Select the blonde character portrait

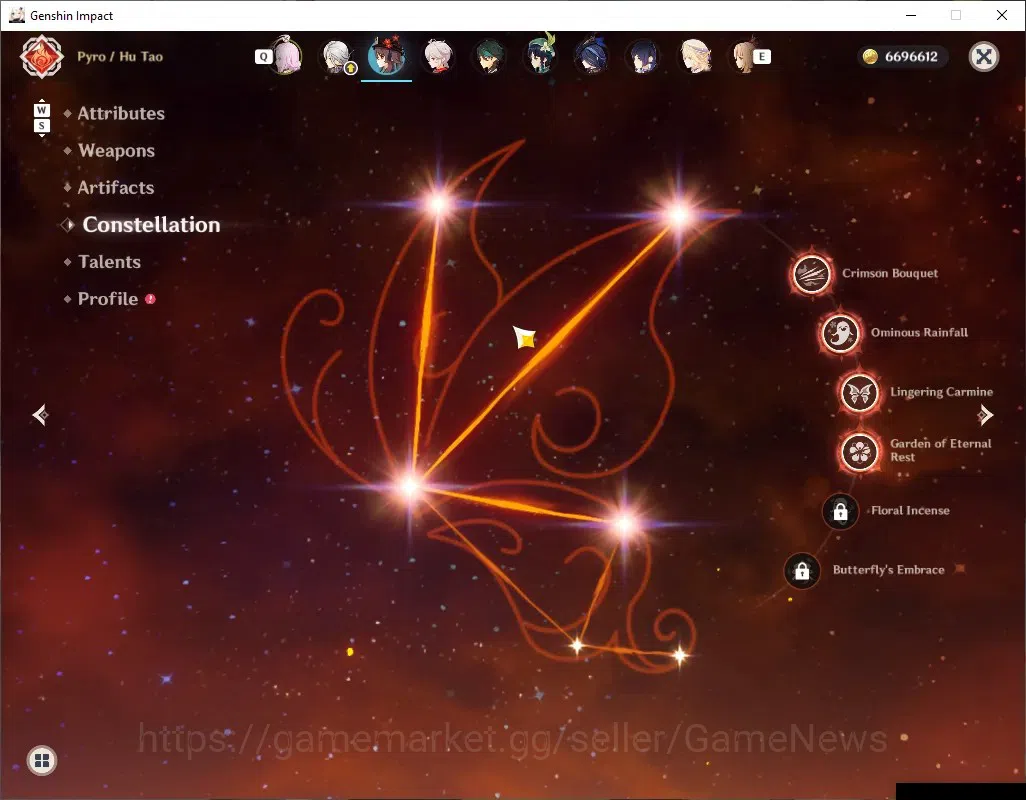(x=694, y=56)
